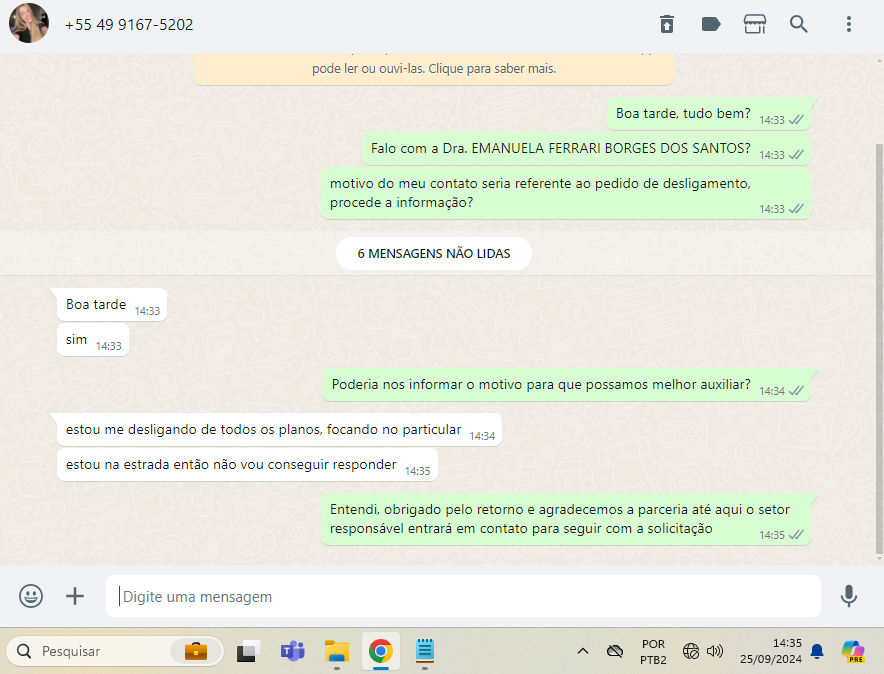Open clock and calendar 14:35 25/09/2024
This screenshot has height=674, width=884.
point(771,651)
